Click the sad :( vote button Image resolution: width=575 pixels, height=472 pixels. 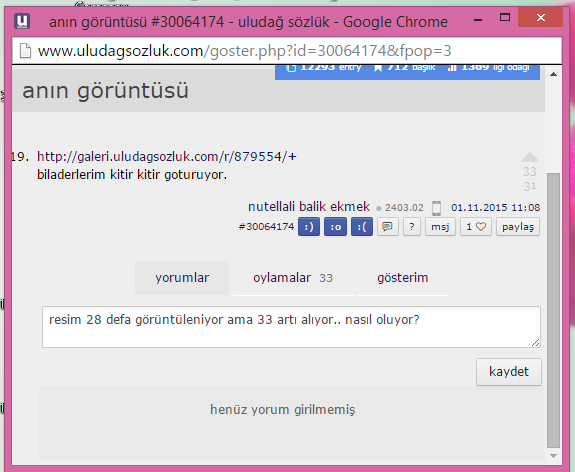(x=362, y=227)
